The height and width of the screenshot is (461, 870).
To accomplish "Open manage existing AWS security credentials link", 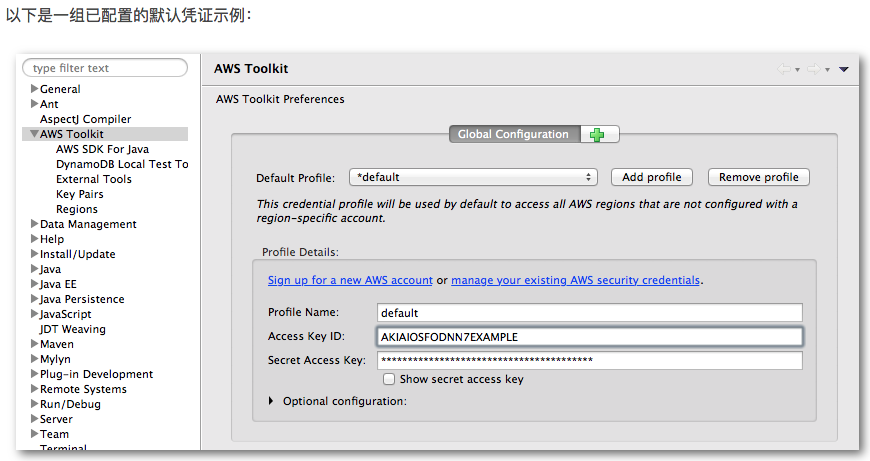I will pos(575,280).
